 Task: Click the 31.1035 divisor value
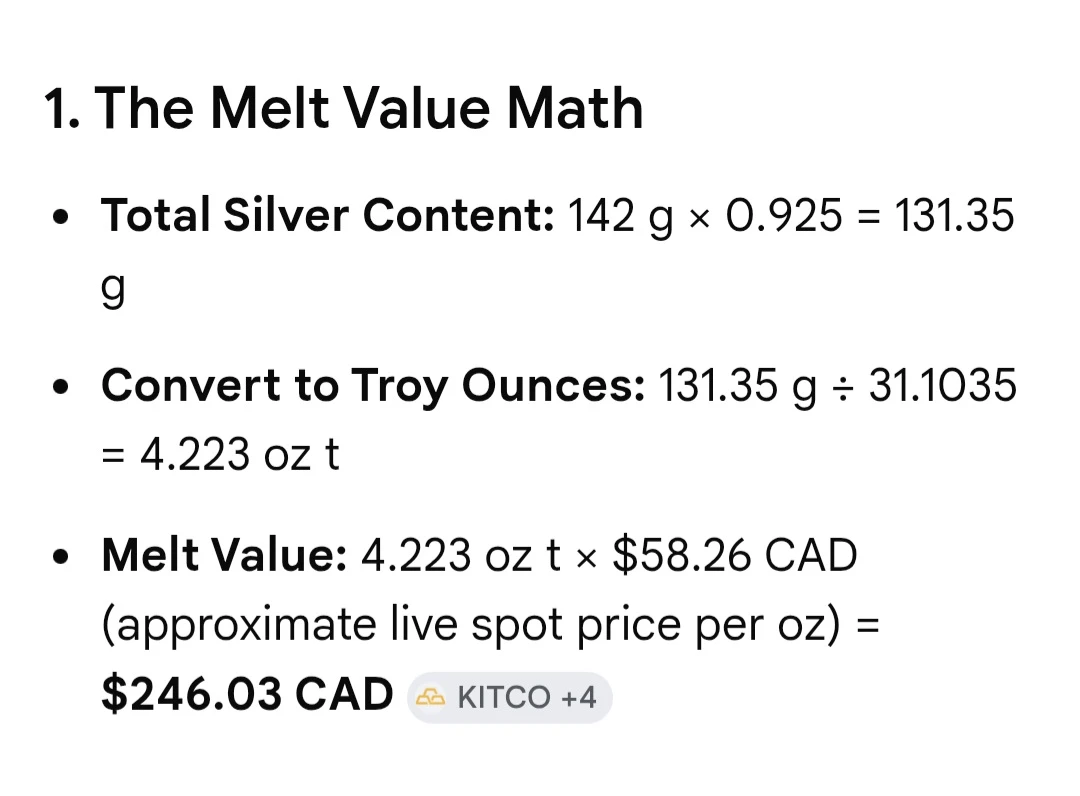pyautogui.click(x=942, y=385)
